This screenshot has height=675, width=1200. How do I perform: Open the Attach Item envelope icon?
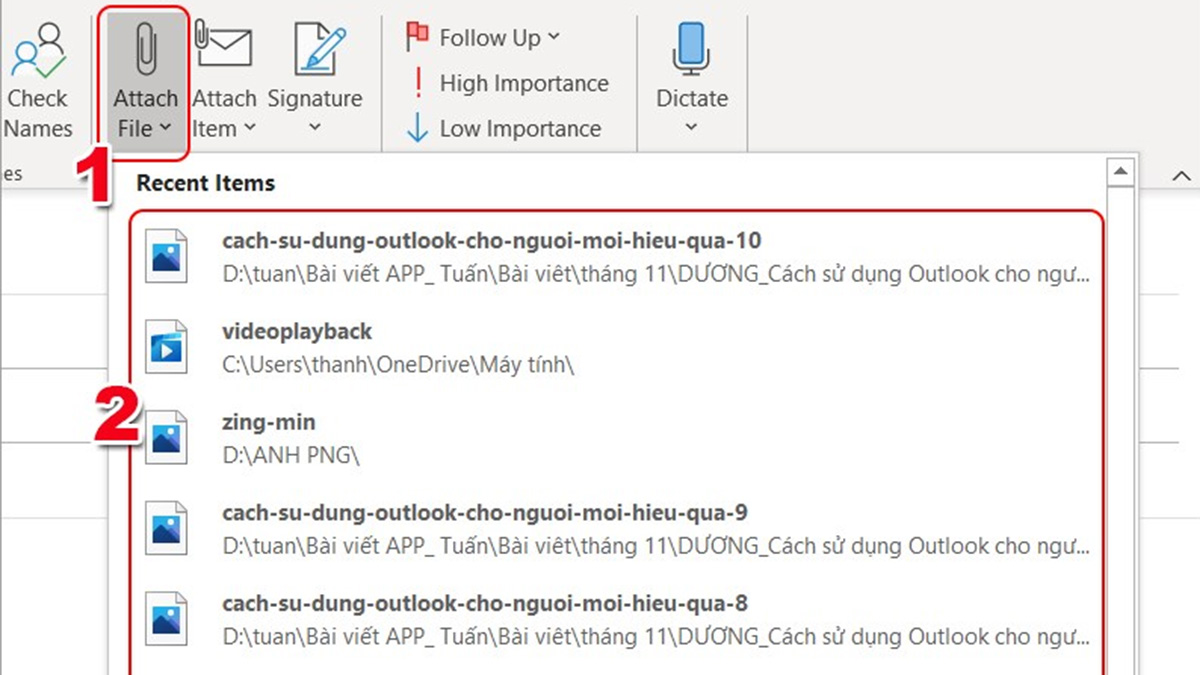point(222,45)
